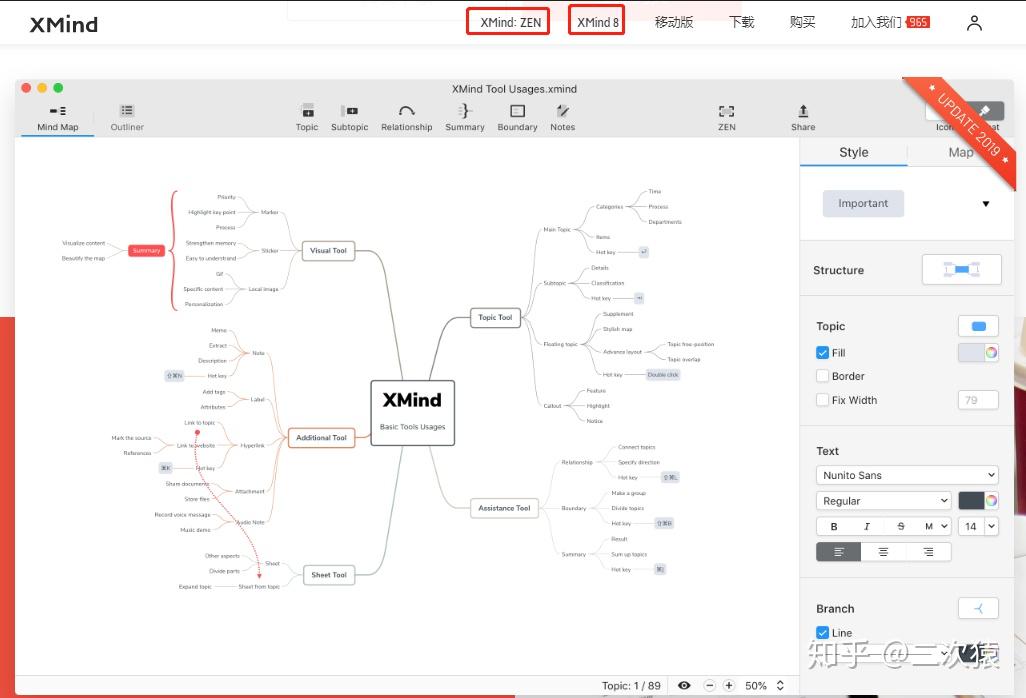Toggle the Branch Line checkbox
The width and height of the screenshot is (1026, 698).
coord(823,633)
